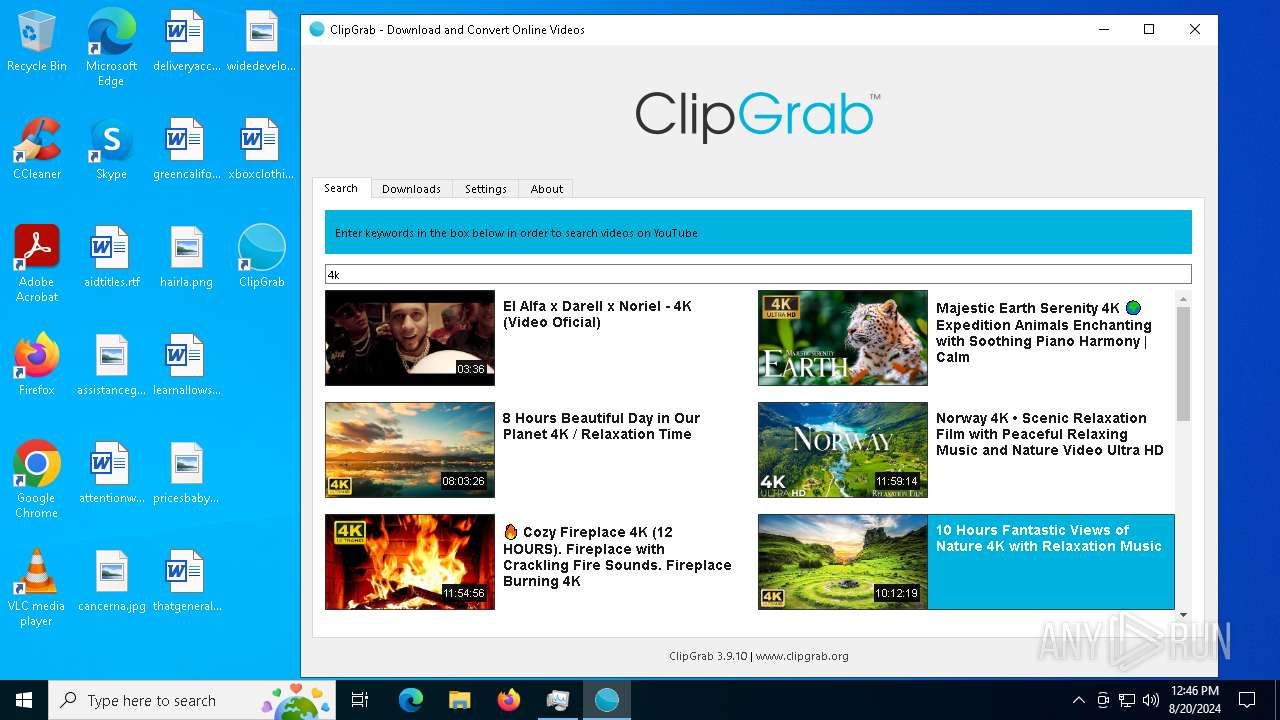The width and height of the screenshot is (1280, 720).
Task: Open Task View on the taskbar
Action: (360, 700)
